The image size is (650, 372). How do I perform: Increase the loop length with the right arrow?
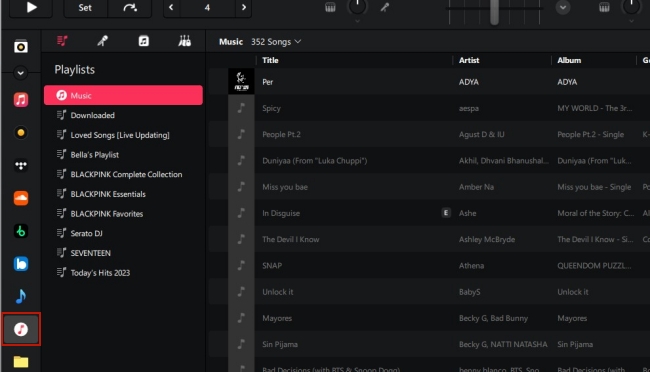click(x=244, y=7)
